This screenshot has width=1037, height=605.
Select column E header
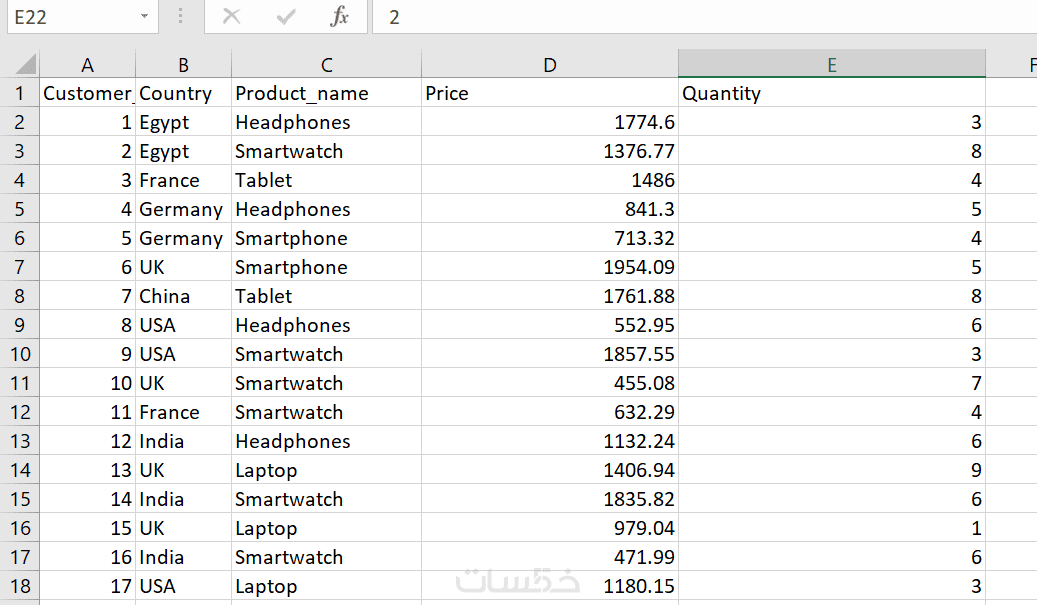pyautogui.click(x=831, y=65)
